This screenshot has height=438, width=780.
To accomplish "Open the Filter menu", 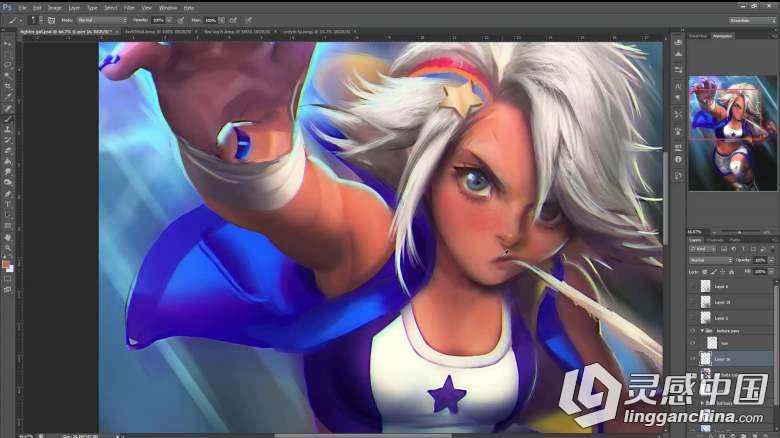I will [x=129, y=8].
